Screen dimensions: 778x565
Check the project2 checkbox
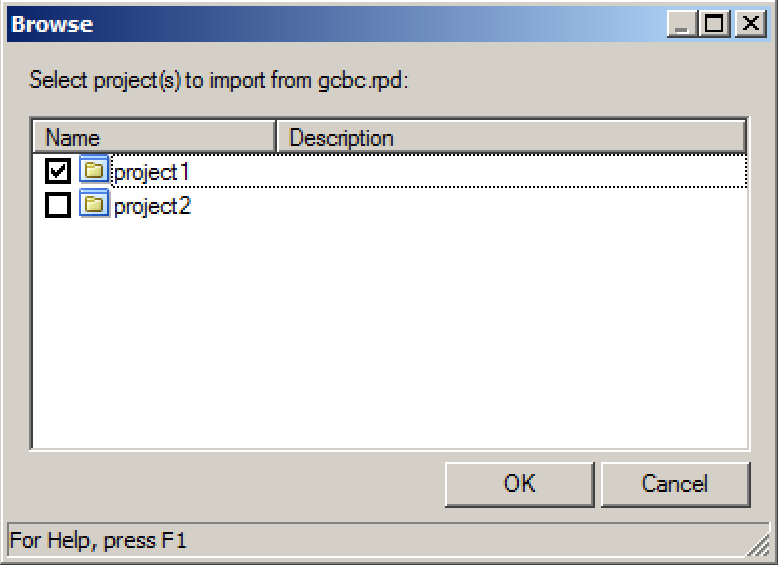(x=58, y=205)
